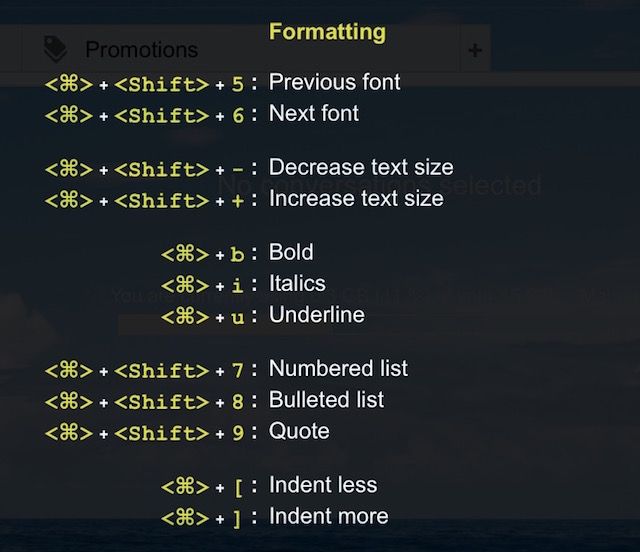Screen dimensions: 640x552
Task: Click the Decrease text size entry
Action: (x=361, y=167)
